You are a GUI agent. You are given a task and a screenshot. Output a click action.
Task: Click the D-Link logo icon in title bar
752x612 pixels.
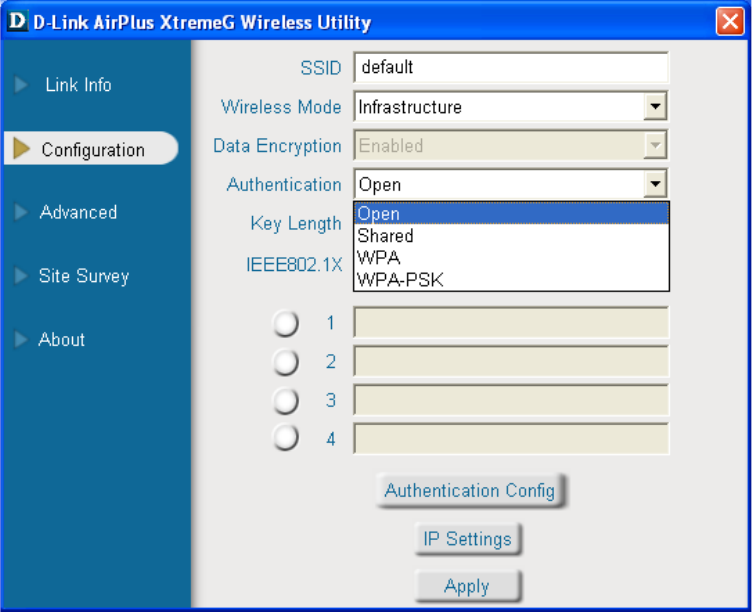pyautogui.click(x=18, y=21)
